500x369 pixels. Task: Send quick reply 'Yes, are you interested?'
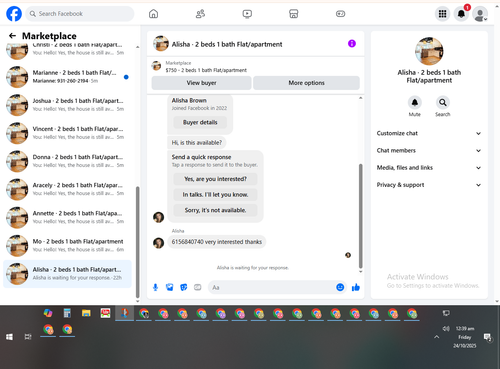click(215, 179)
